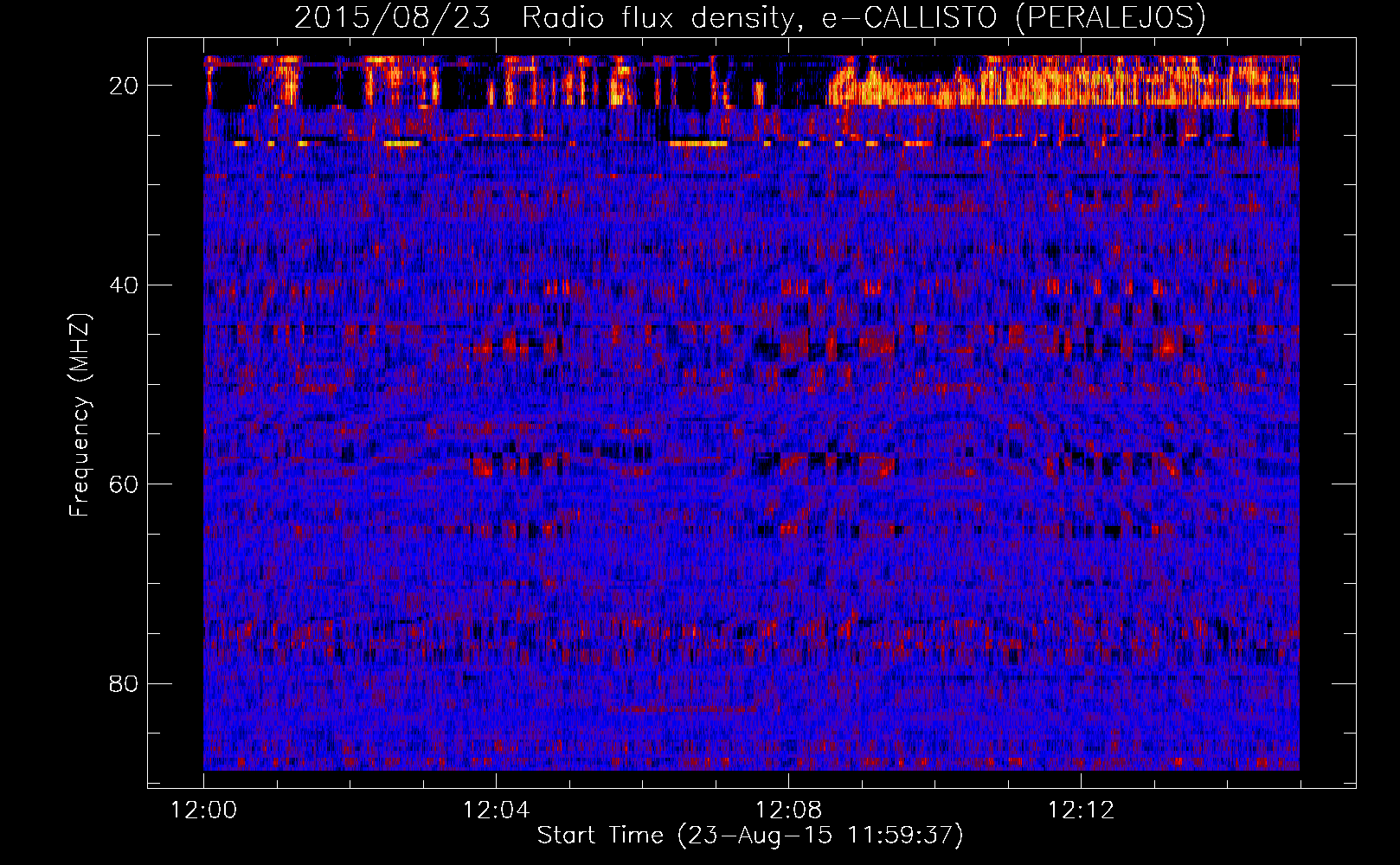Click the '40' frequency tick label
1400x865 pixels.
[x=124, y=285]
